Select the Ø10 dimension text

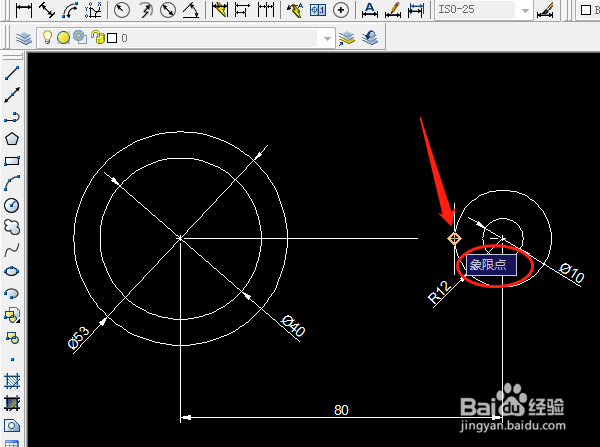(x=571, y=273)
